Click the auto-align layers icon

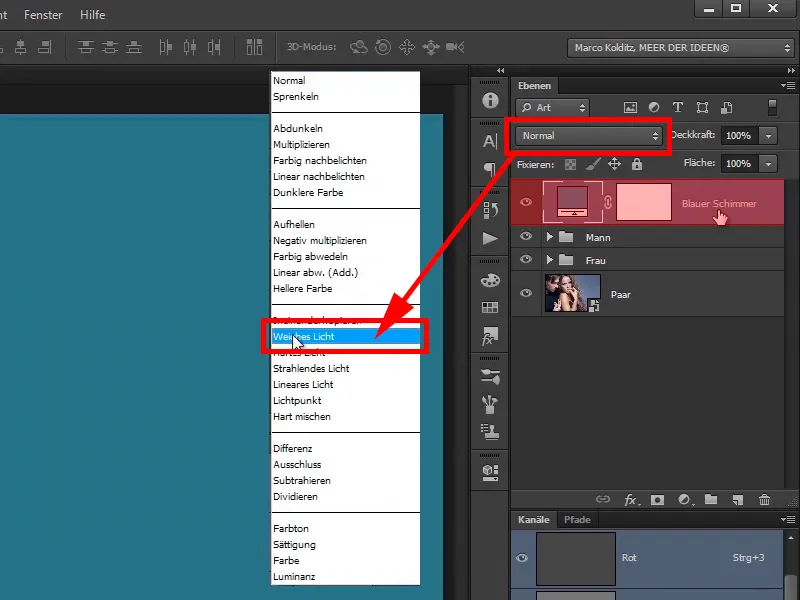(x=254, y=47)
